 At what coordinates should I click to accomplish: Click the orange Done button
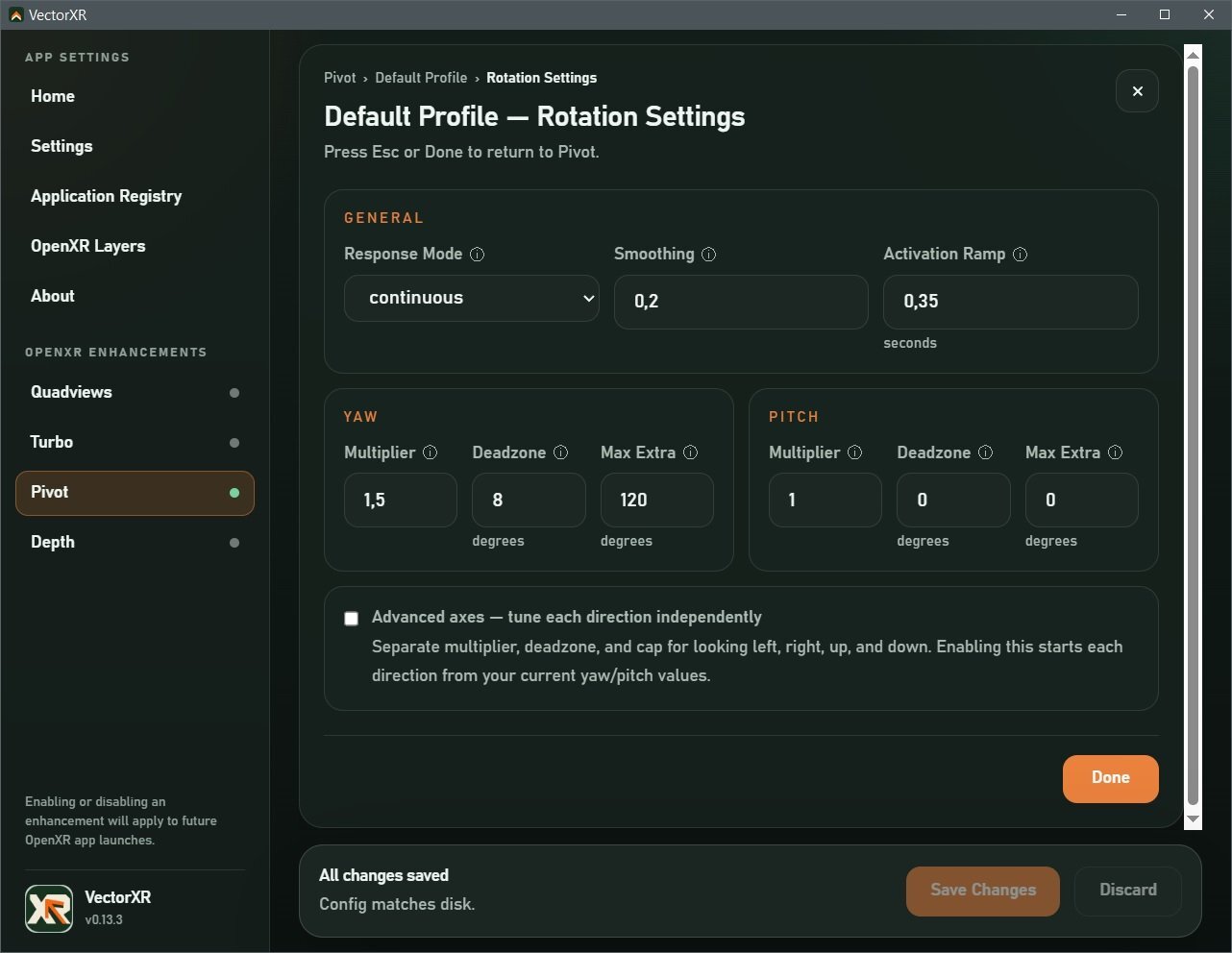[x=1110, y=778]
